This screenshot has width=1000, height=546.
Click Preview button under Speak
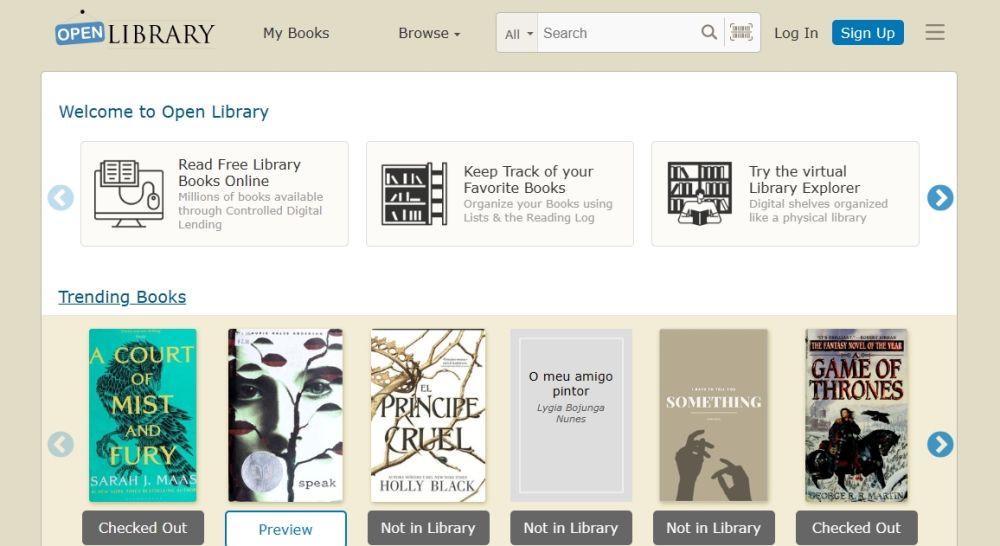pyautogui.click(x=286, y=529)
